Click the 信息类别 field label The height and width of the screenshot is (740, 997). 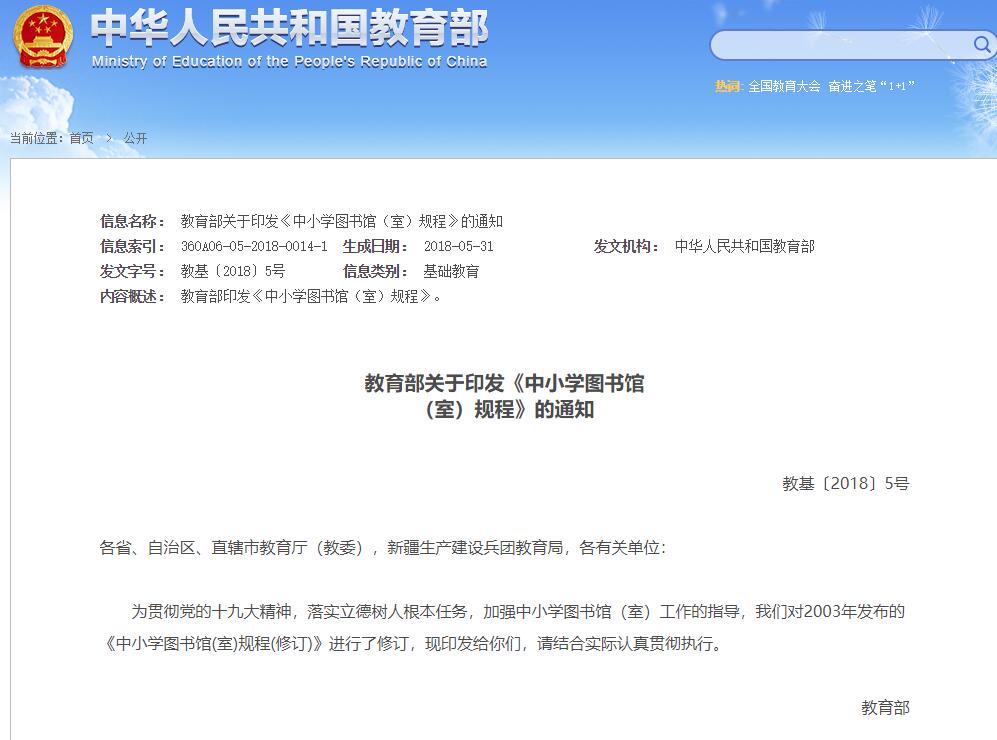[x=375, y=271]
